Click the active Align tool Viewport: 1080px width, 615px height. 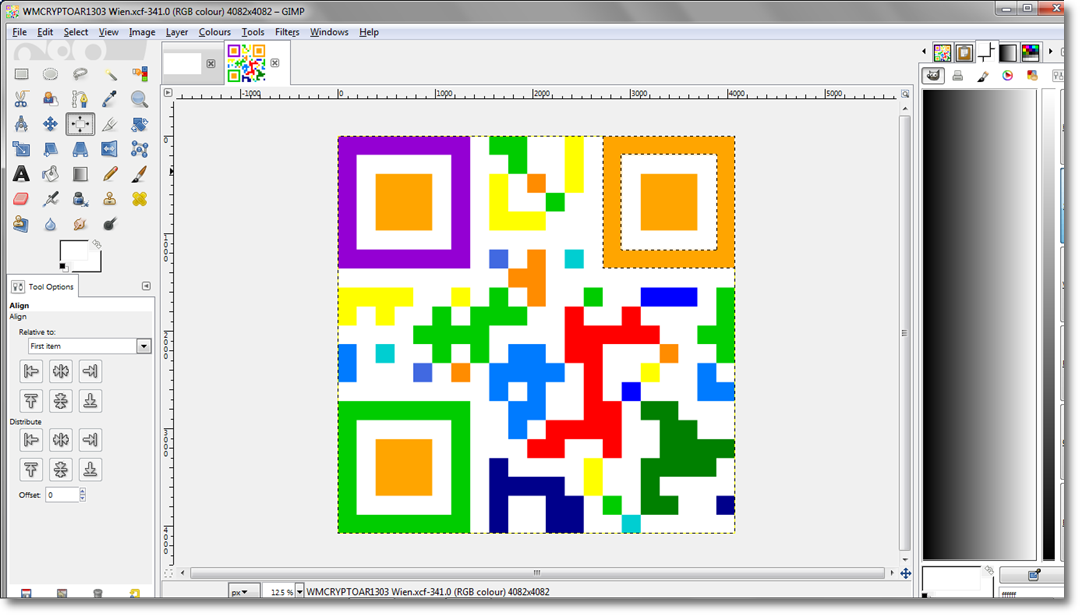pyautogui.click(x=80, y=124)
